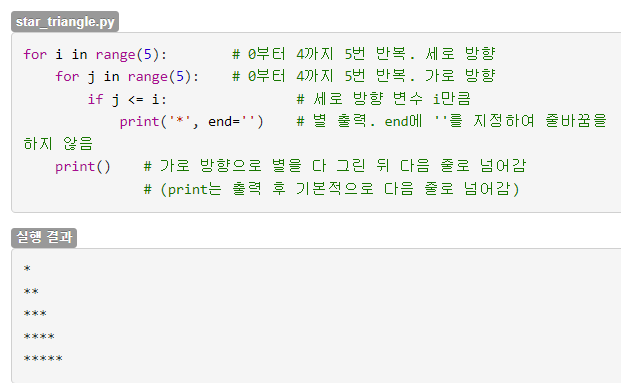Click the five-star output line

coord(43,359)
